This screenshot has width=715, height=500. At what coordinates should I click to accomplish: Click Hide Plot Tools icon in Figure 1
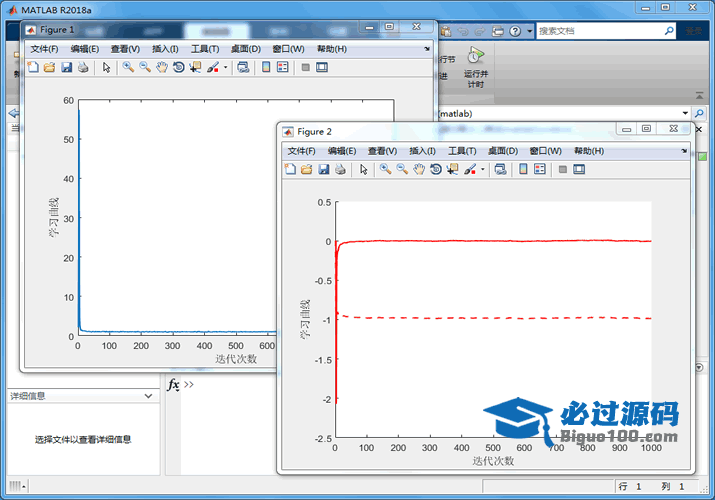tap(306, 67)
